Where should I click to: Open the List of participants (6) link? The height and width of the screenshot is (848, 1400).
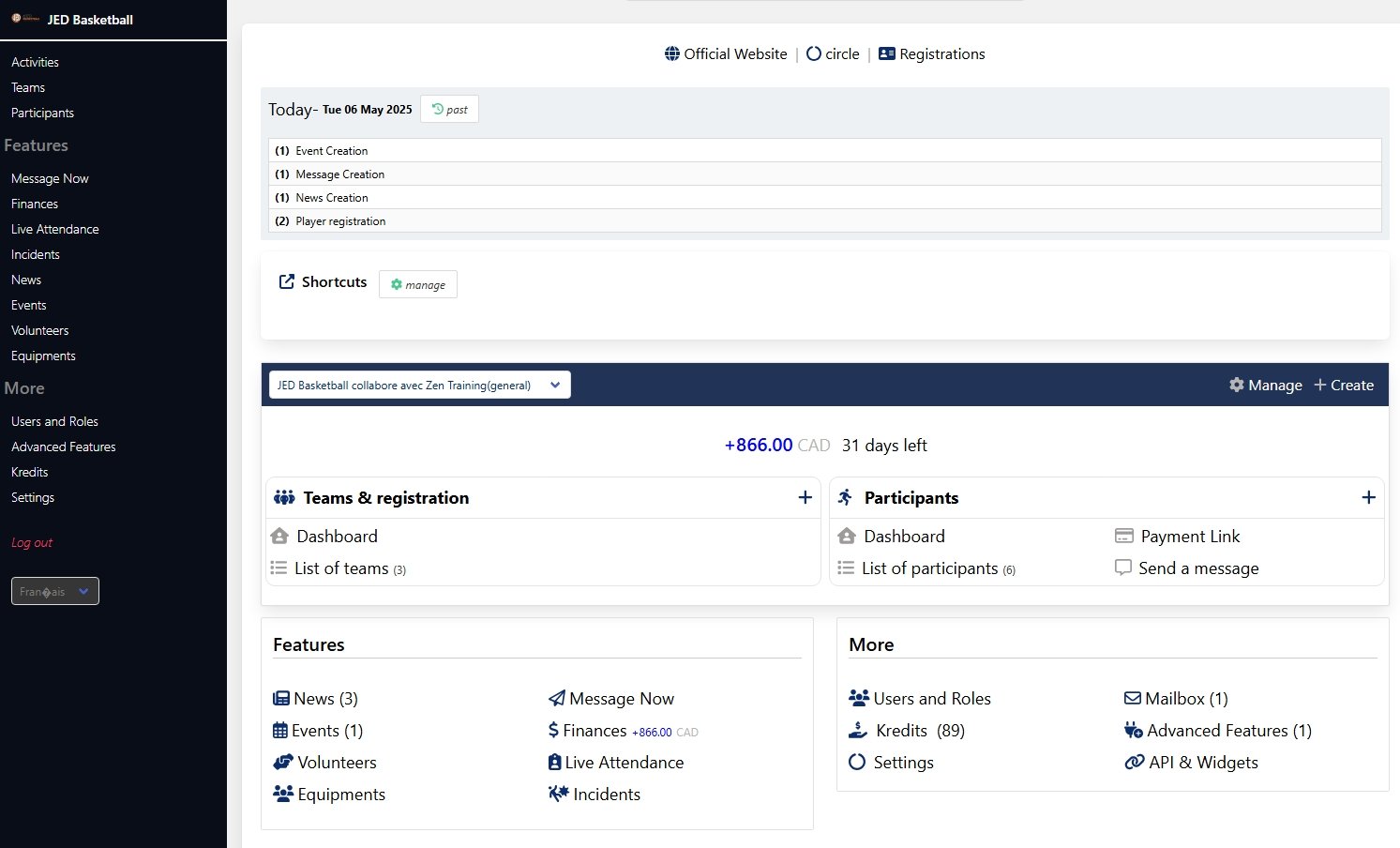point(939,568)
